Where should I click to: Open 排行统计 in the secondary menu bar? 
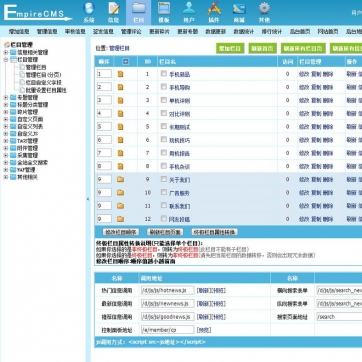[x=271, y=32]
